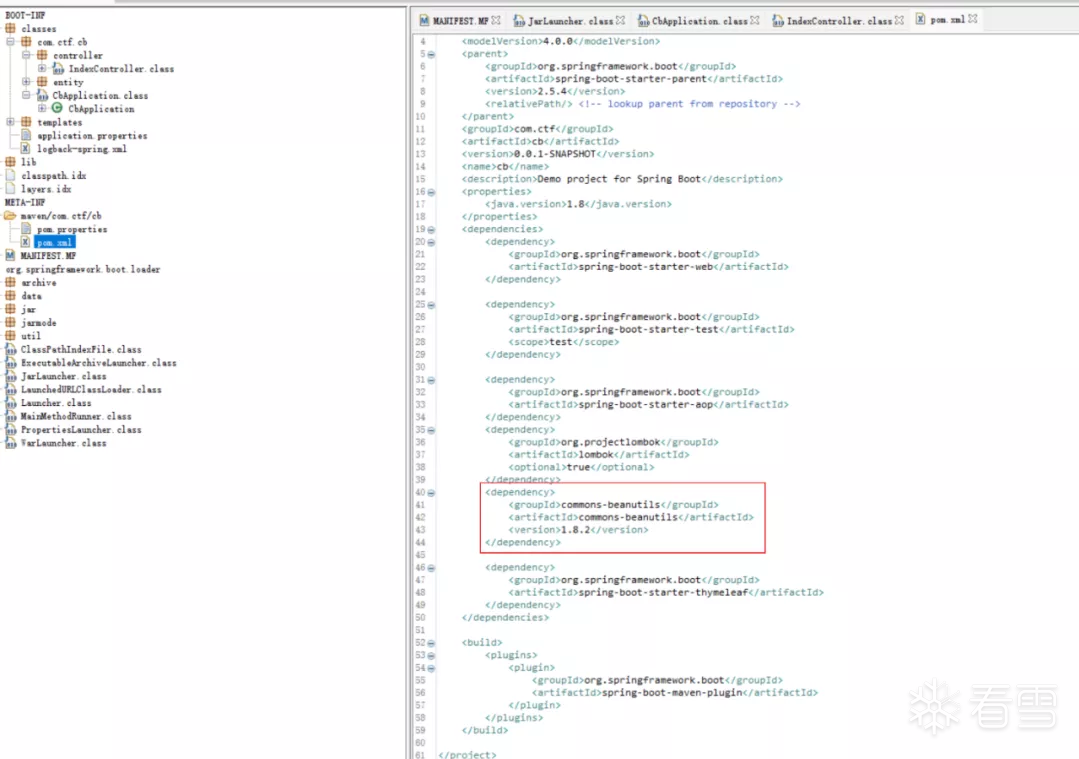Image resolution: width=1079 pixels, height=759 pixels.
Task: Close the MANIFEST.MF tab
Action: [x=496, y=20]
